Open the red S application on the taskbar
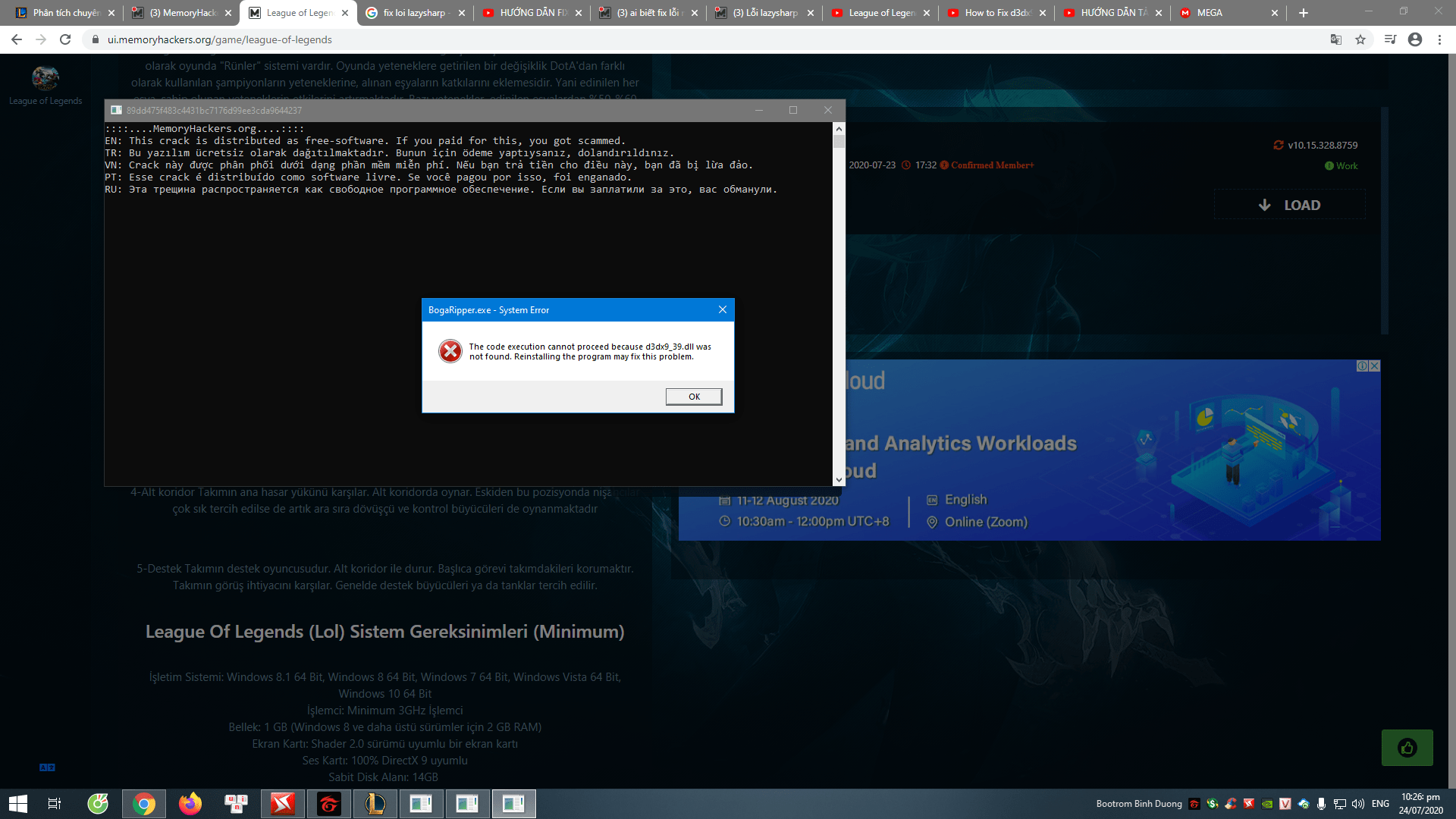This screenshot has height=819, width=1456. 283,804
